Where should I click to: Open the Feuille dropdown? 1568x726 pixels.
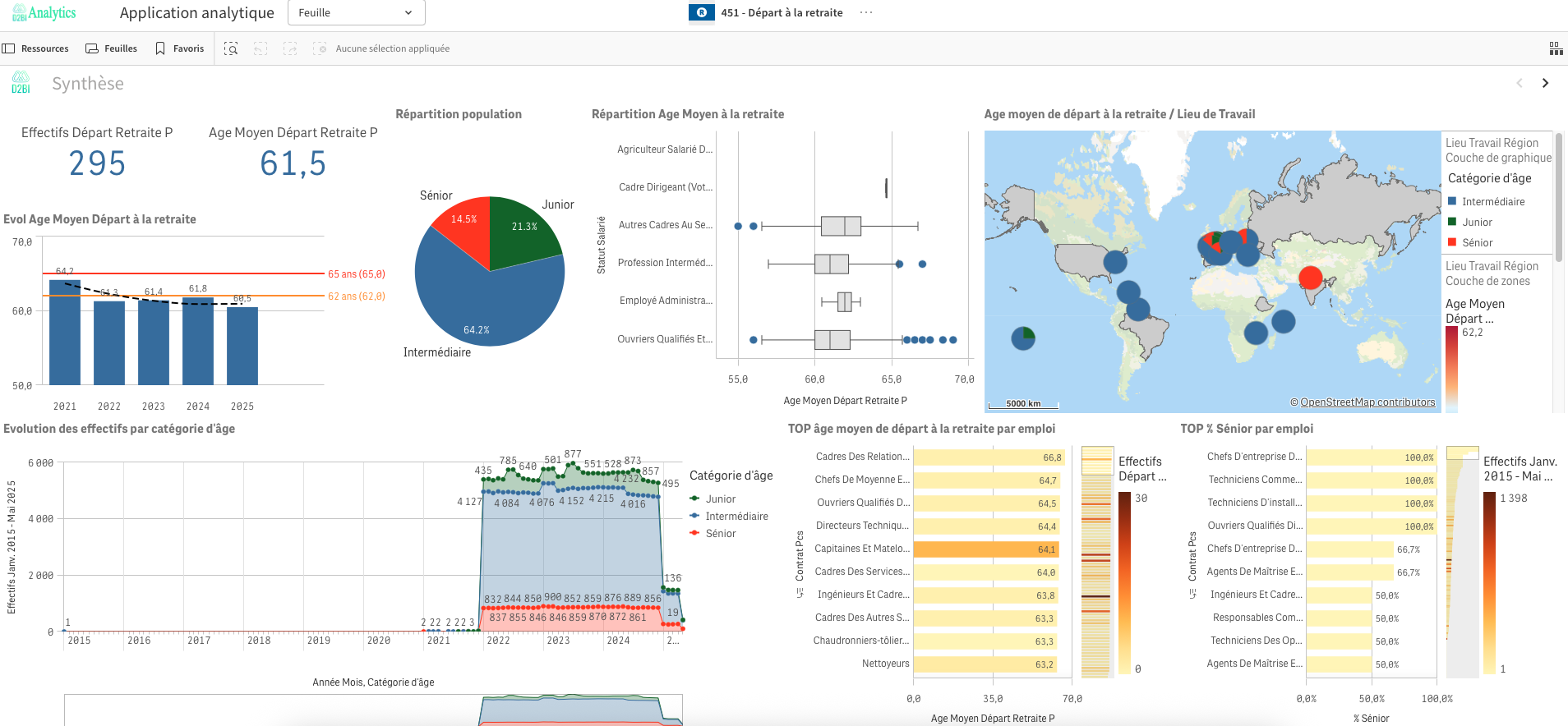(356, 13)
